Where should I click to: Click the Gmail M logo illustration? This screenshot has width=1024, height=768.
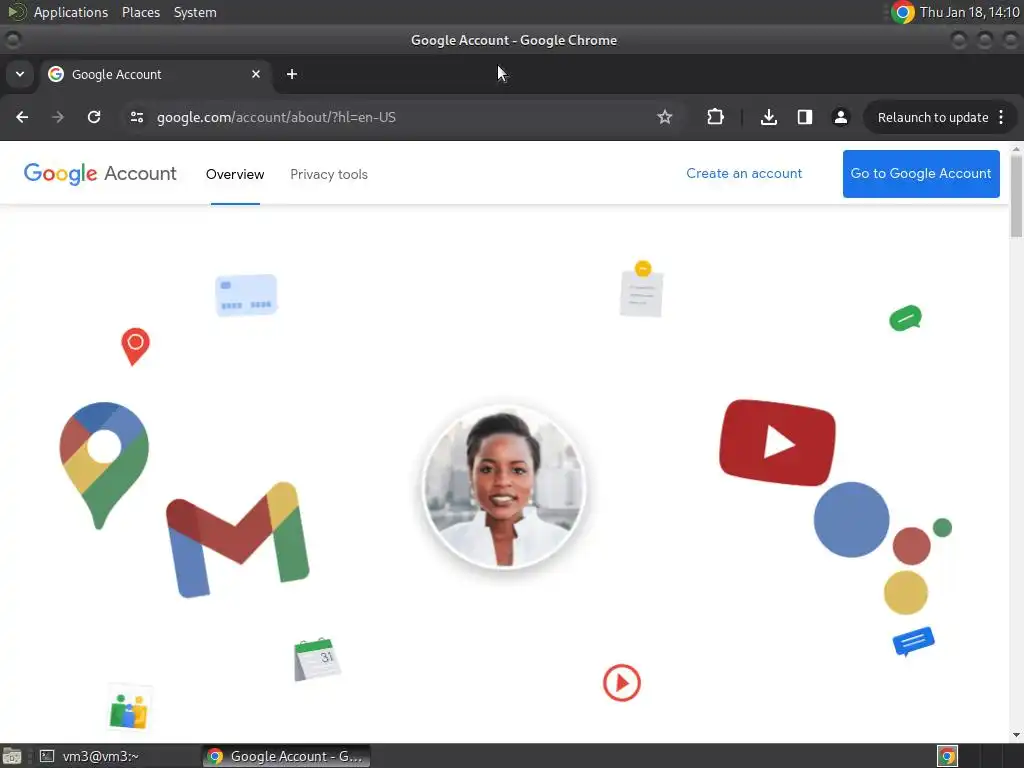tap(238, 539)
